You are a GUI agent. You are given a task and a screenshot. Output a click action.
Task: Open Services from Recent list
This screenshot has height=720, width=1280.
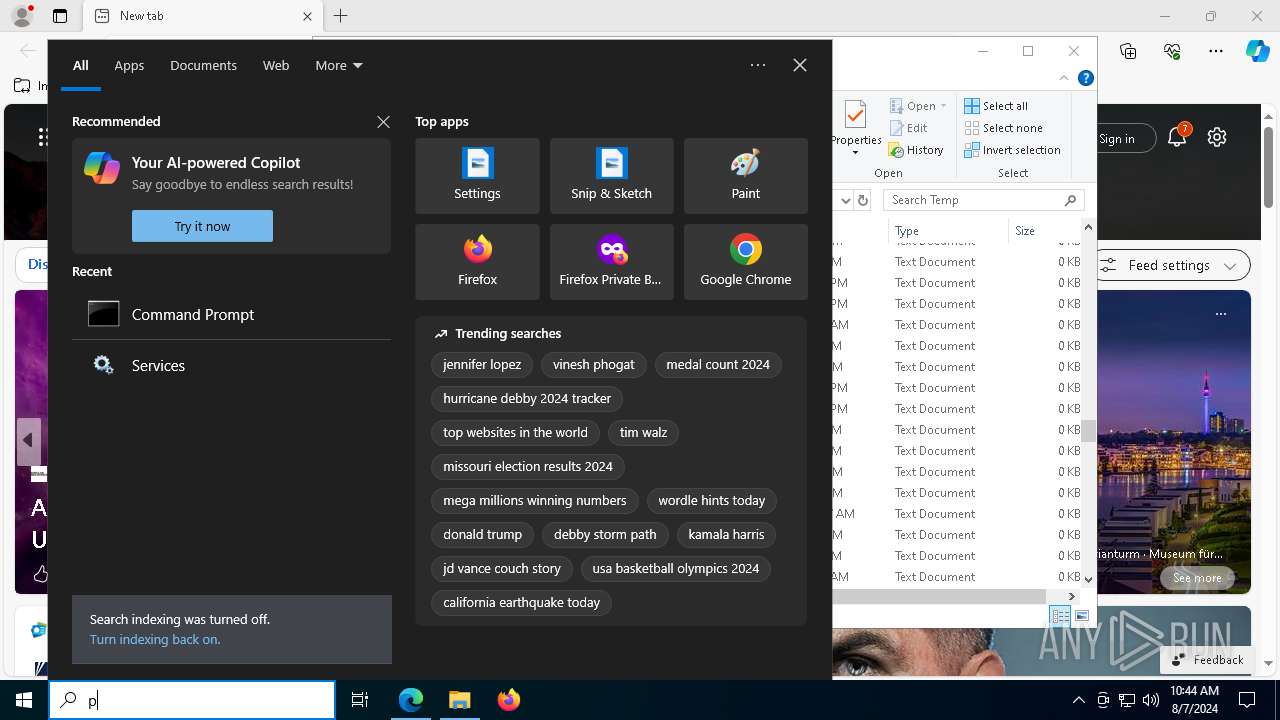click(x=231, y=365)
